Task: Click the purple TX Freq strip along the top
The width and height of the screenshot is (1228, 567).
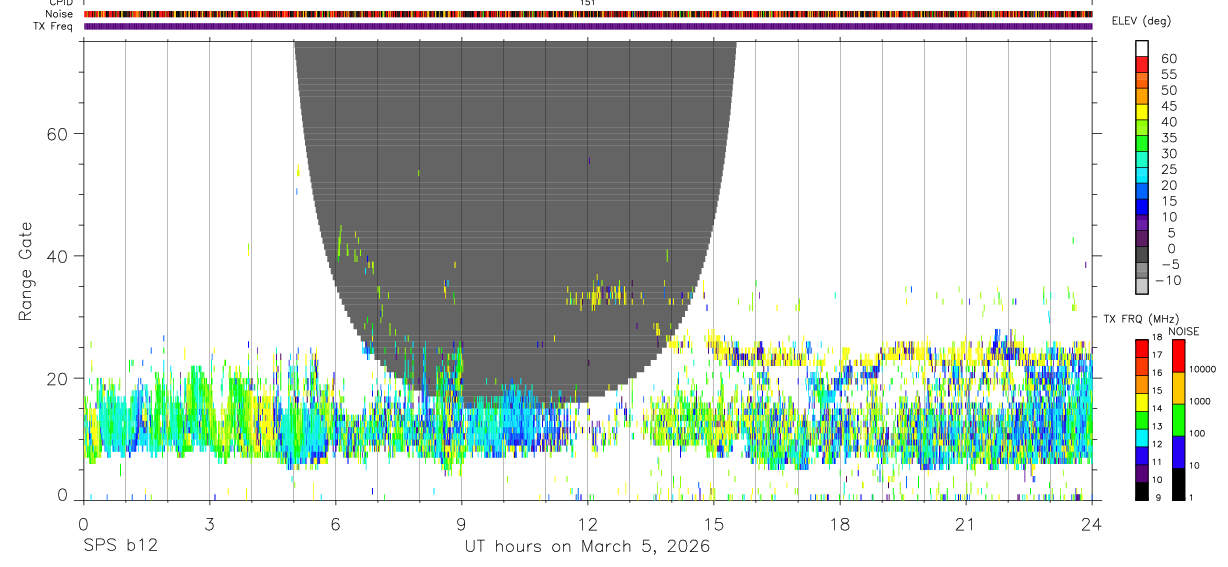Action: pyautogui.click(x=588, y=26)
